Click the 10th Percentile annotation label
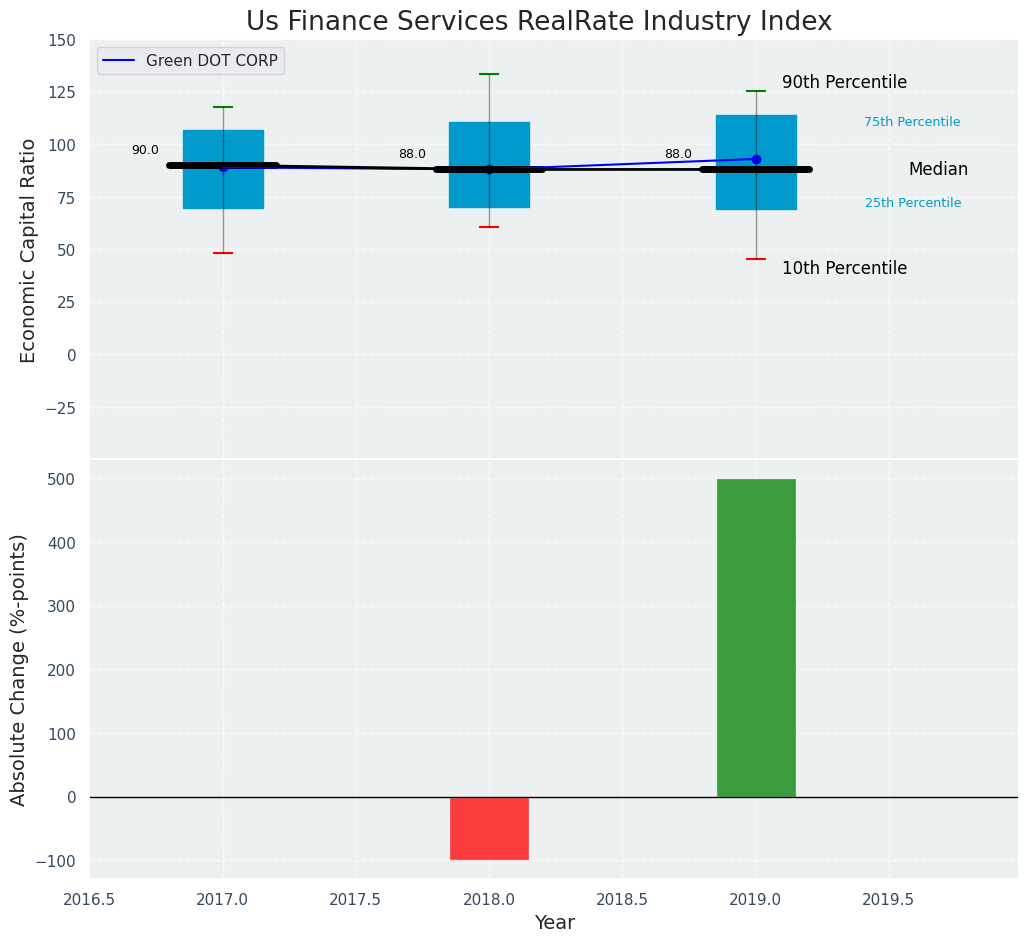Viewport: 1029px width, 942px height. [844, 269]
